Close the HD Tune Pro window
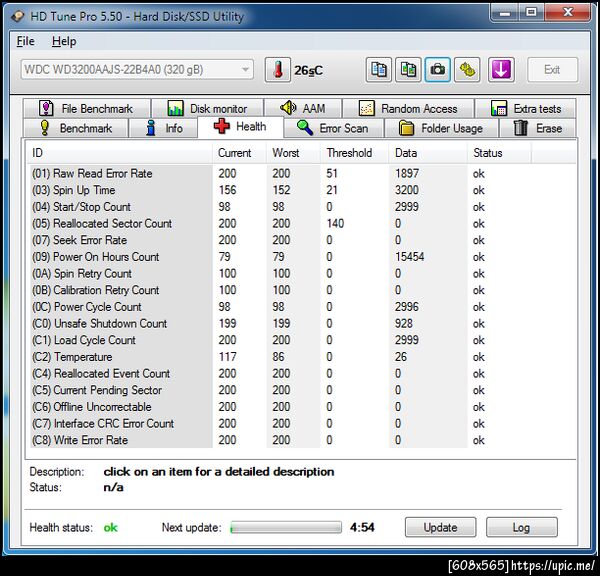Viewport: 600px width, 576px height. click(x=567, y=13)
